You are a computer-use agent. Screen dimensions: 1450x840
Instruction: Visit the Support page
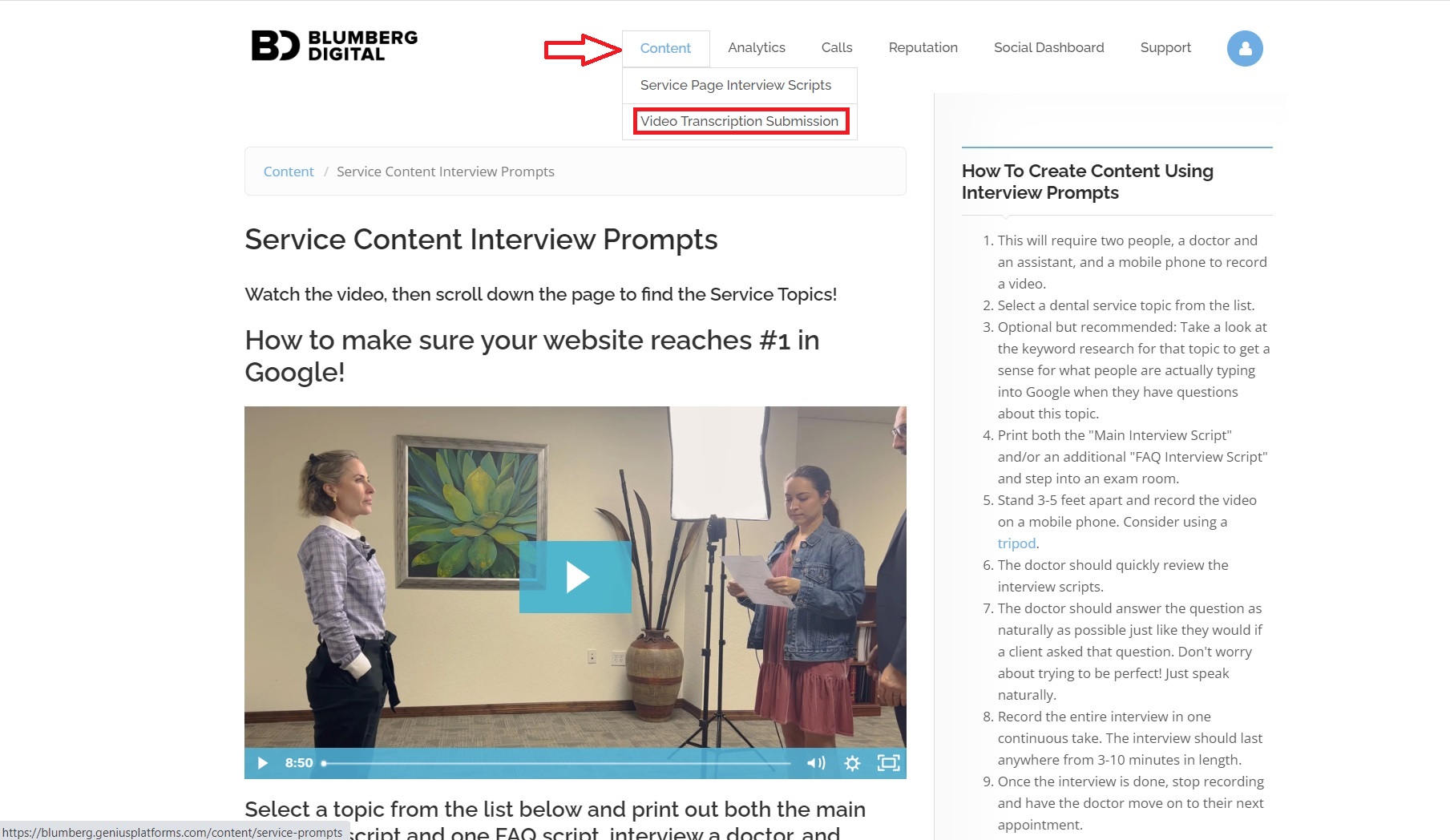[x=1165, y=48]
